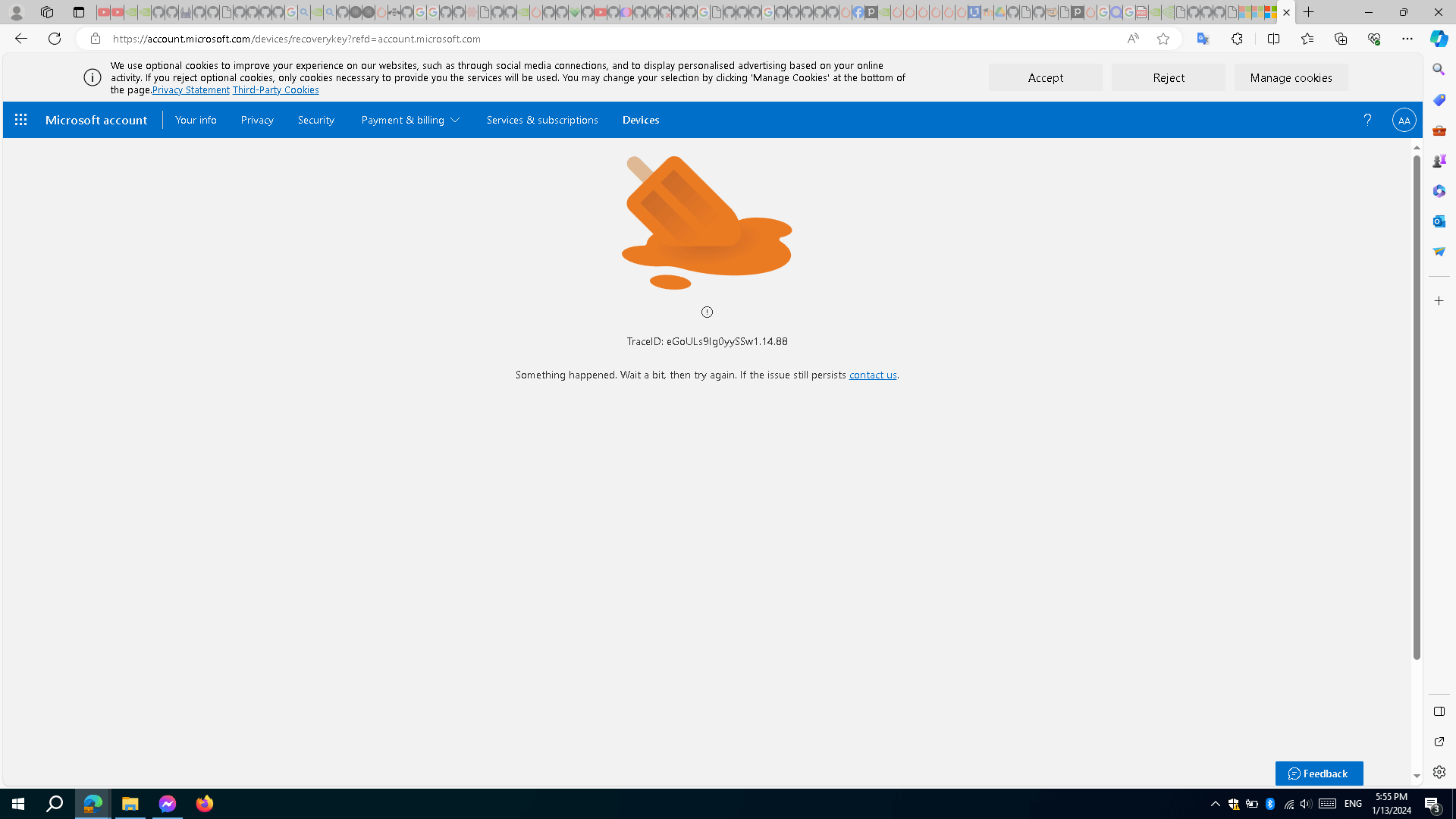Open the Microsoft apps launcher grid
The image size is (1456, 819).
(x=20, y=120)
